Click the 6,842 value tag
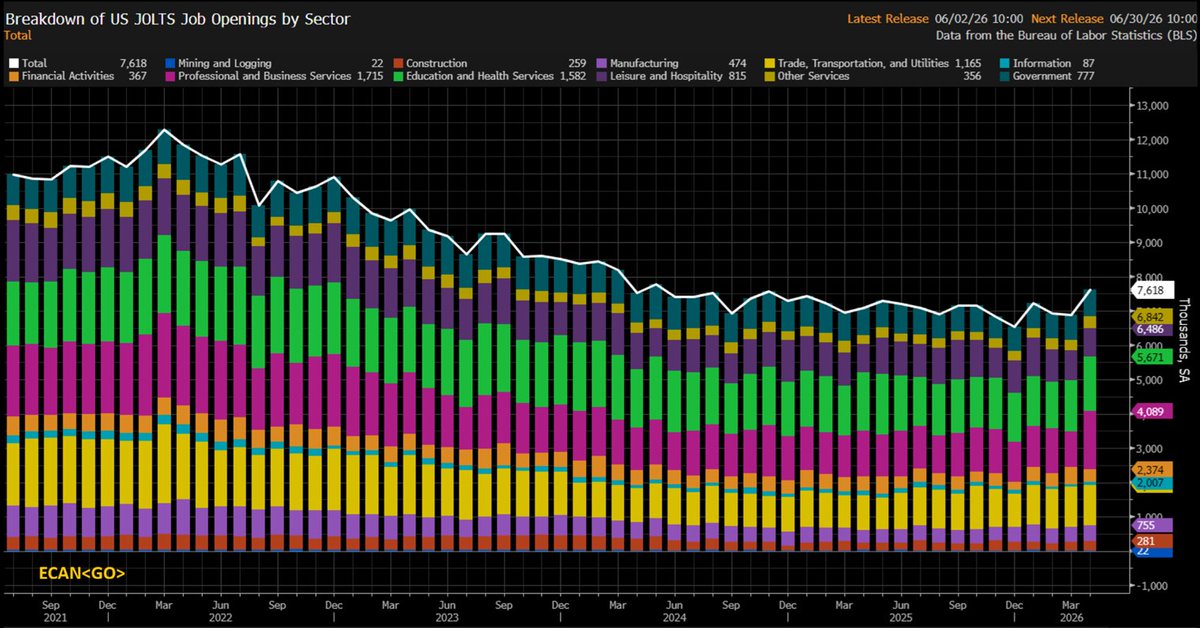The width and height of the screenshot is (1200, 628). pyautogui.click(x=1151, y=316)
